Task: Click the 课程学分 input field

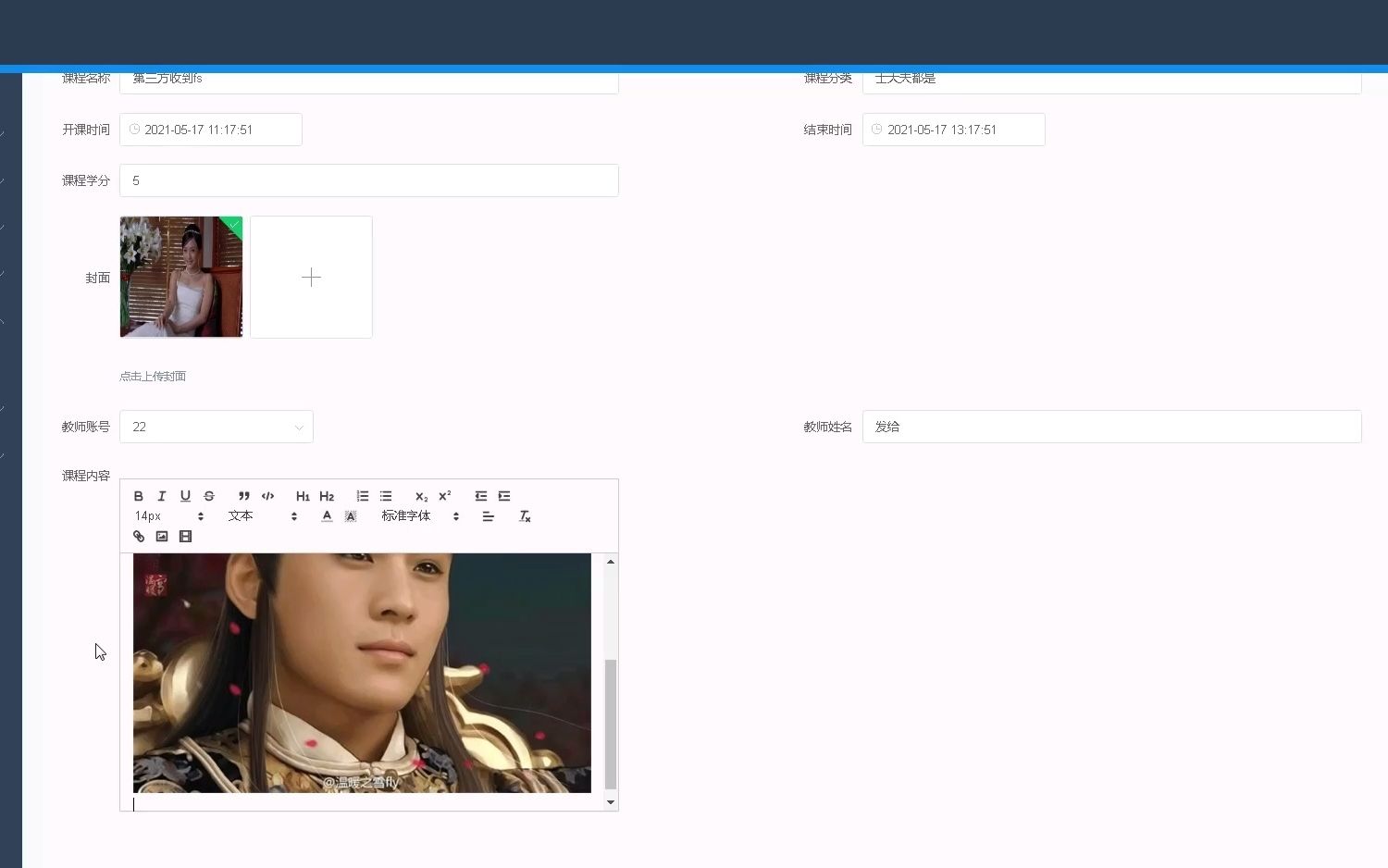Action: [369, 180]
